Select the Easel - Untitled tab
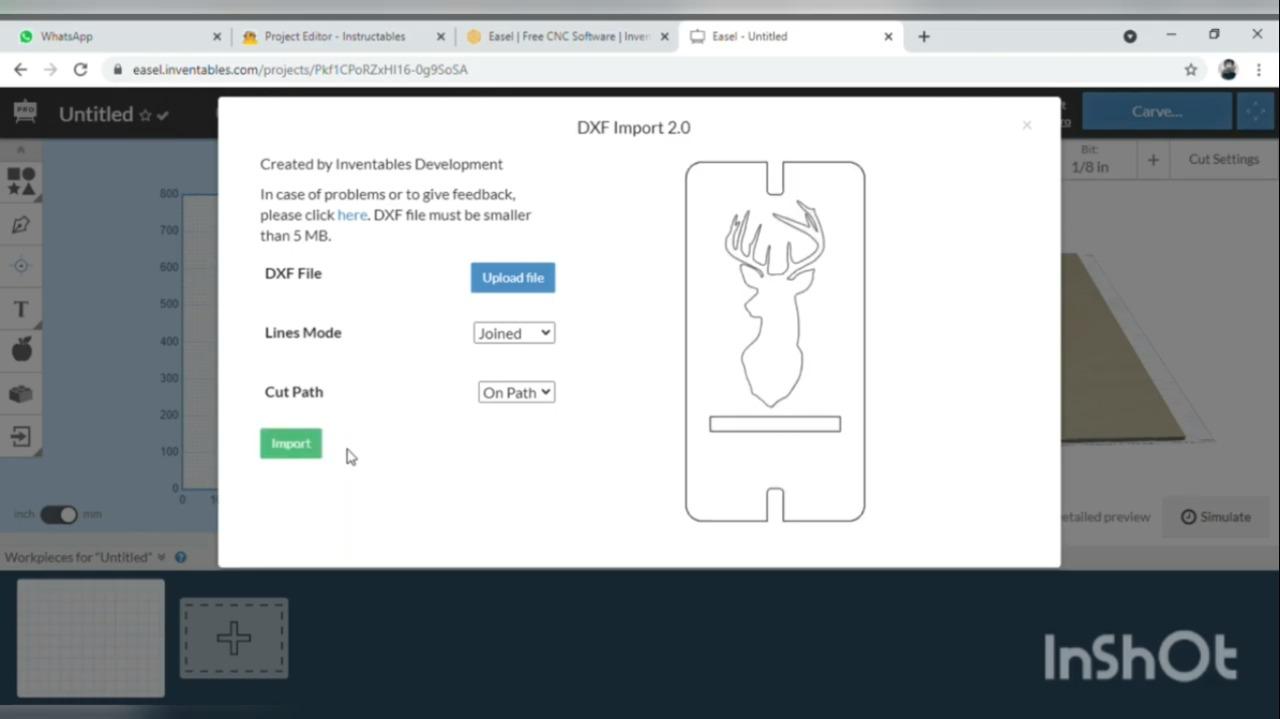 [792, 36]
